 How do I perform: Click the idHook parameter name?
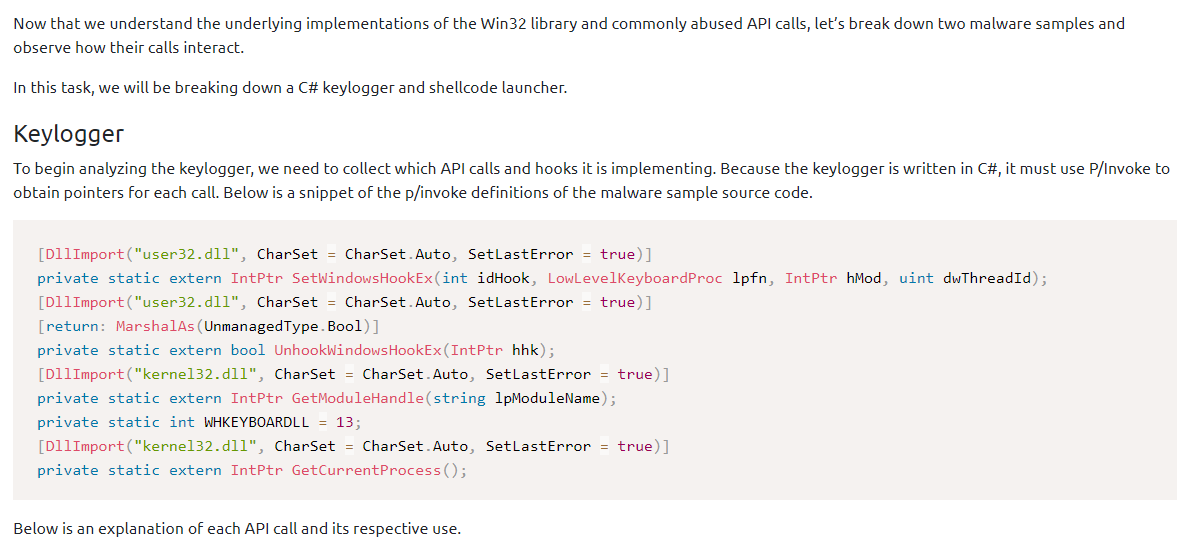[x=502, y=278]
